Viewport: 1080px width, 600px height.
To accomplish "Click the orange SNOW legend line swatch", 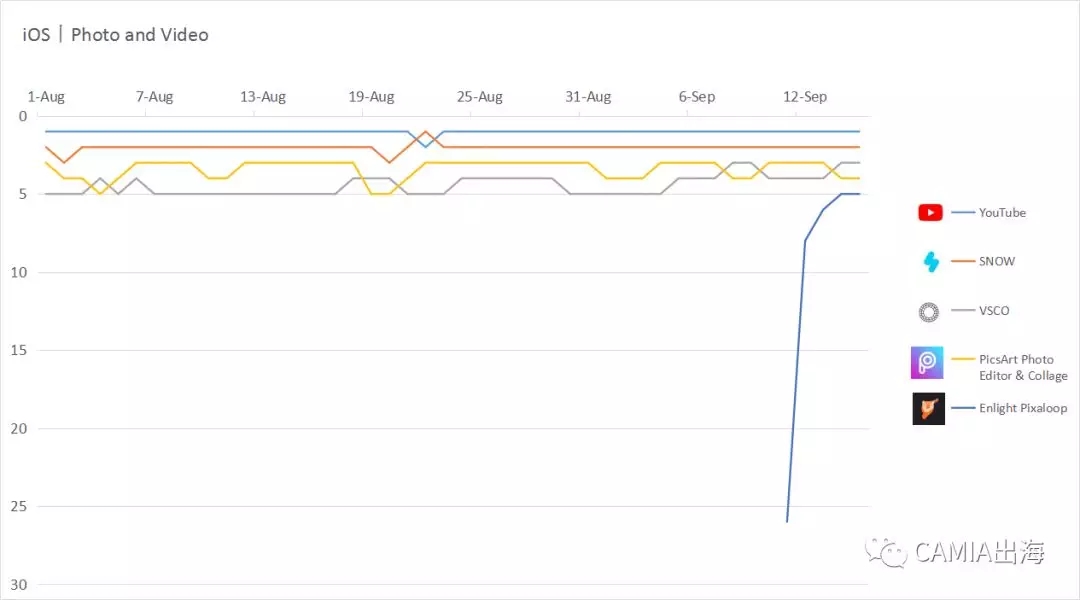I will (963, 262).
